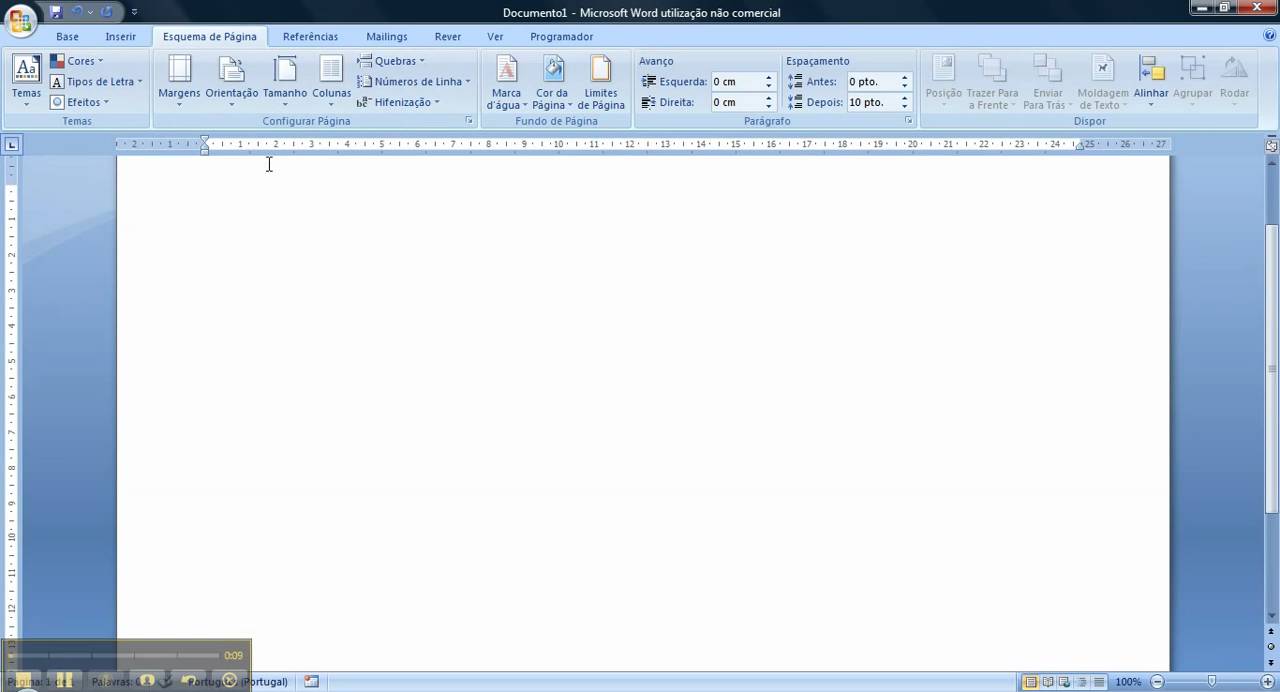The image size is (1280, 692).
Task: Click Posição position button
Action: (943, 82)
